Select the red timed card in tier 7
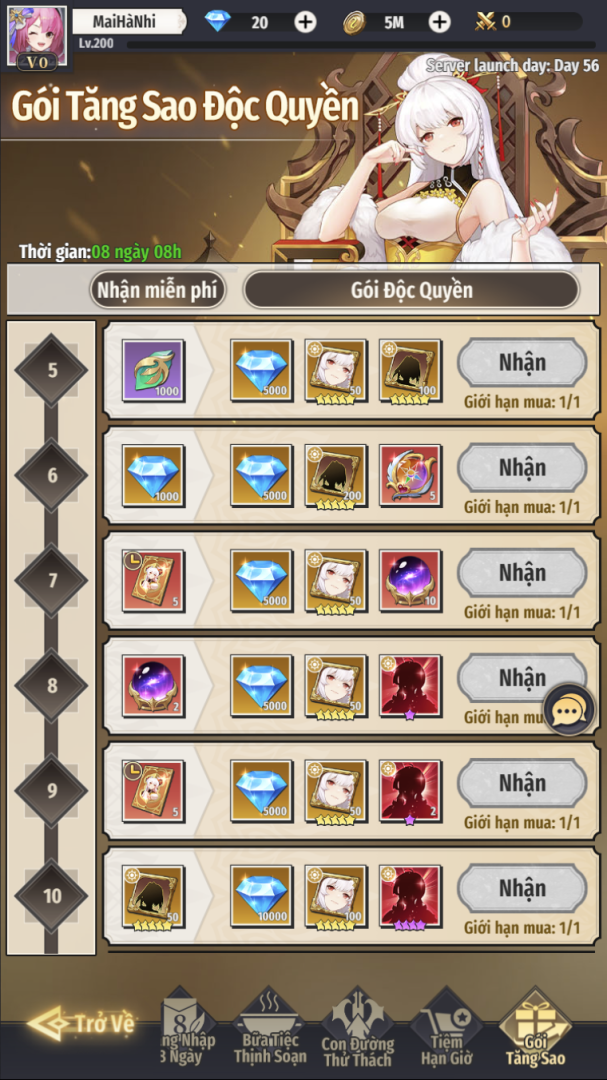The width and height of the screenshot is (607, 1080). tap(153, 581)
